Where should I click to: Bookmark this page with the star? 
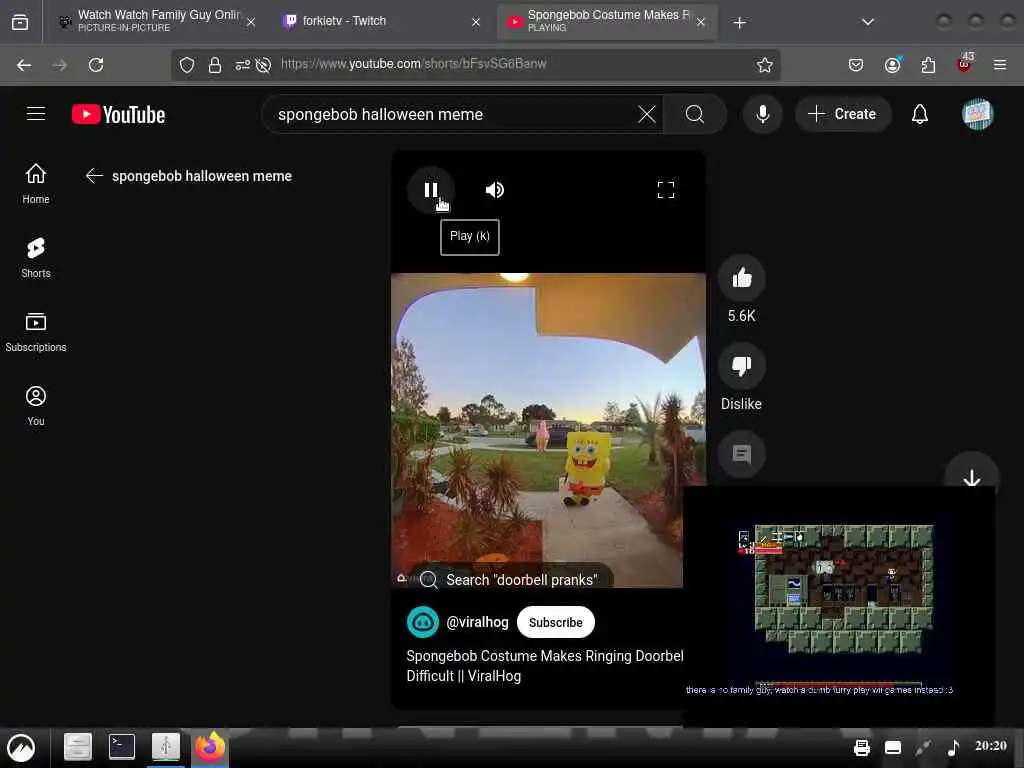[x=765, y=65]
